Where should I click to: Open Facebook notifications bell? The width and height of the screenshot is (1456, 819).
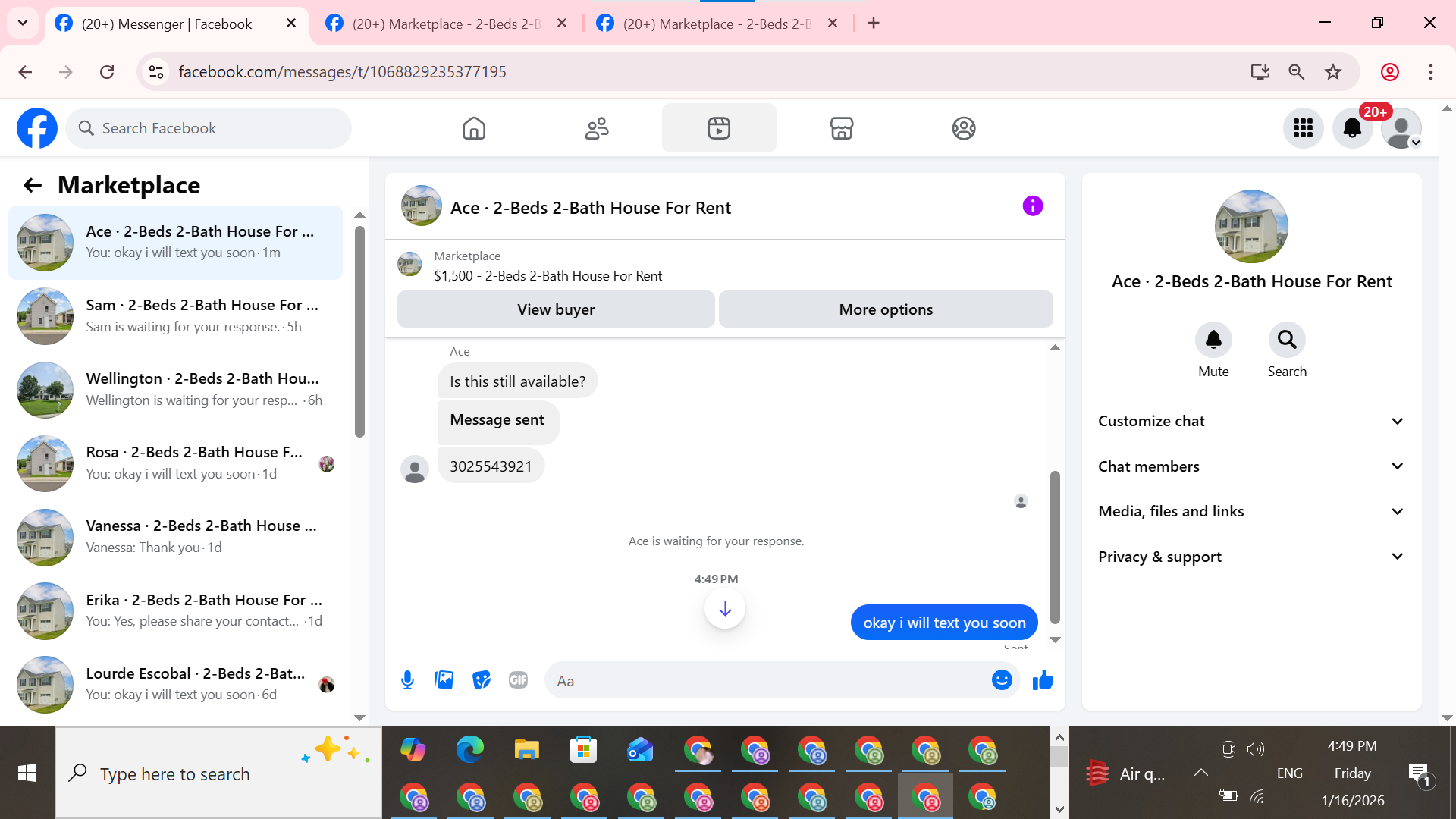tap(1352, 128)
